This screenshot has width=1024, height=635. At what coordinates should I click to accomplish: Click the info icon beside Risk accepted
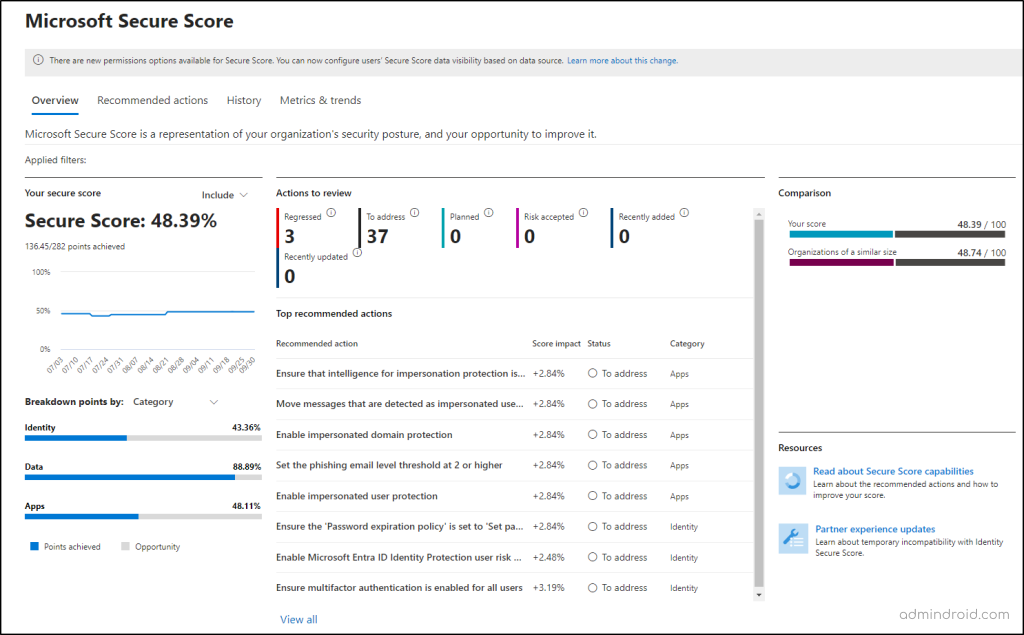click(x=583, y=213)
